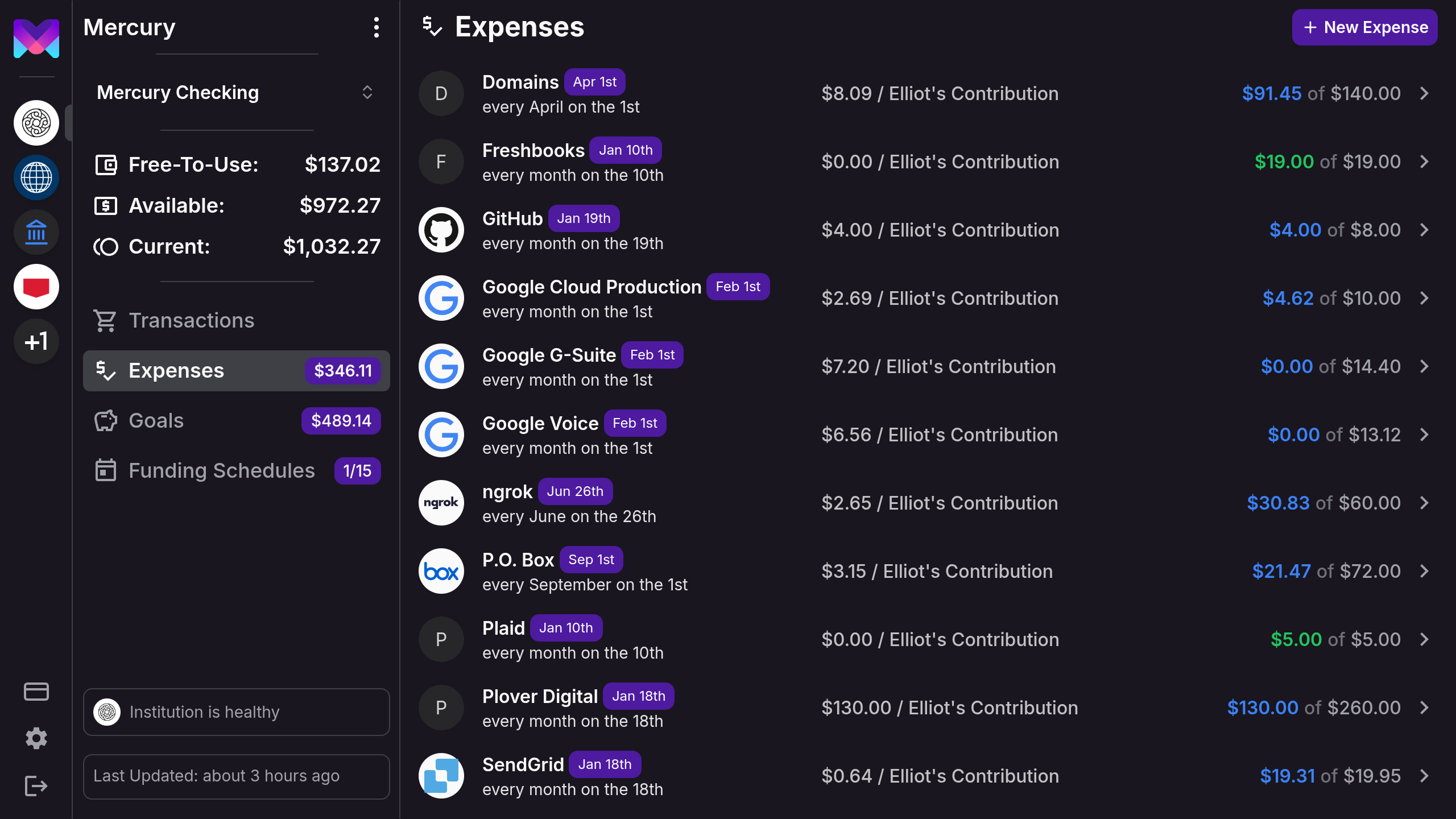Viewport: 1456px width, 819px height.
Task: Select the Mercury institution icon in sidebar
Action: click(36, 123)
